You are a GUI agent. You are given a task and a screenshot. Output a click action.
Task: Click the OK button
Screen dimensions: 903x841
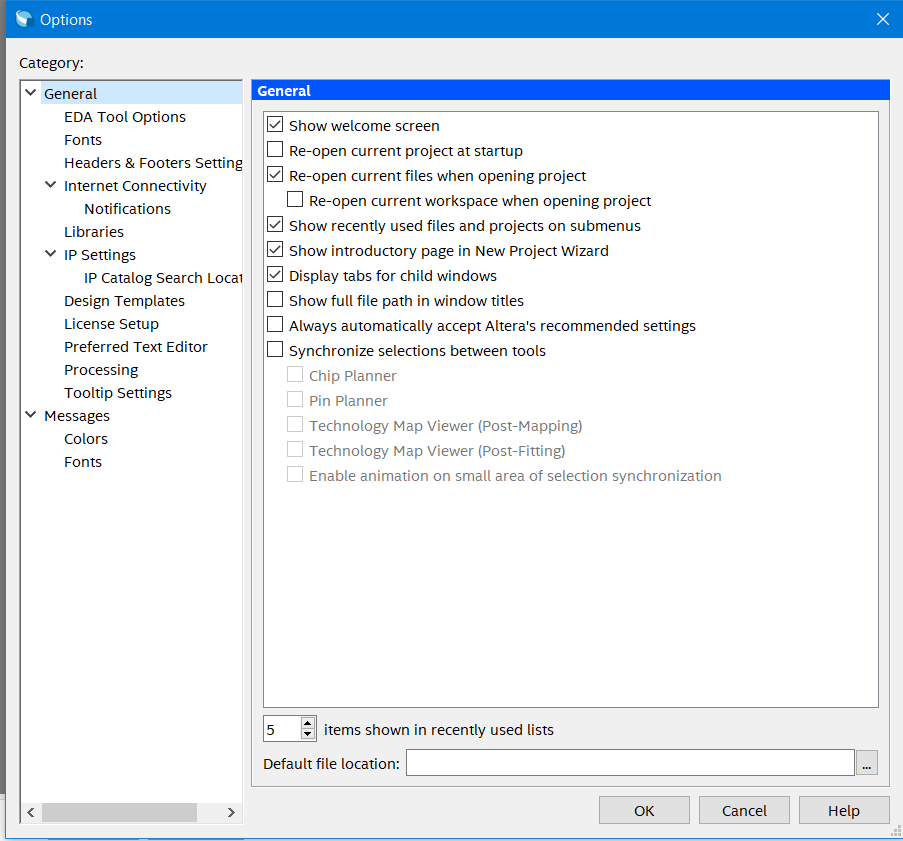click(644, 810)
